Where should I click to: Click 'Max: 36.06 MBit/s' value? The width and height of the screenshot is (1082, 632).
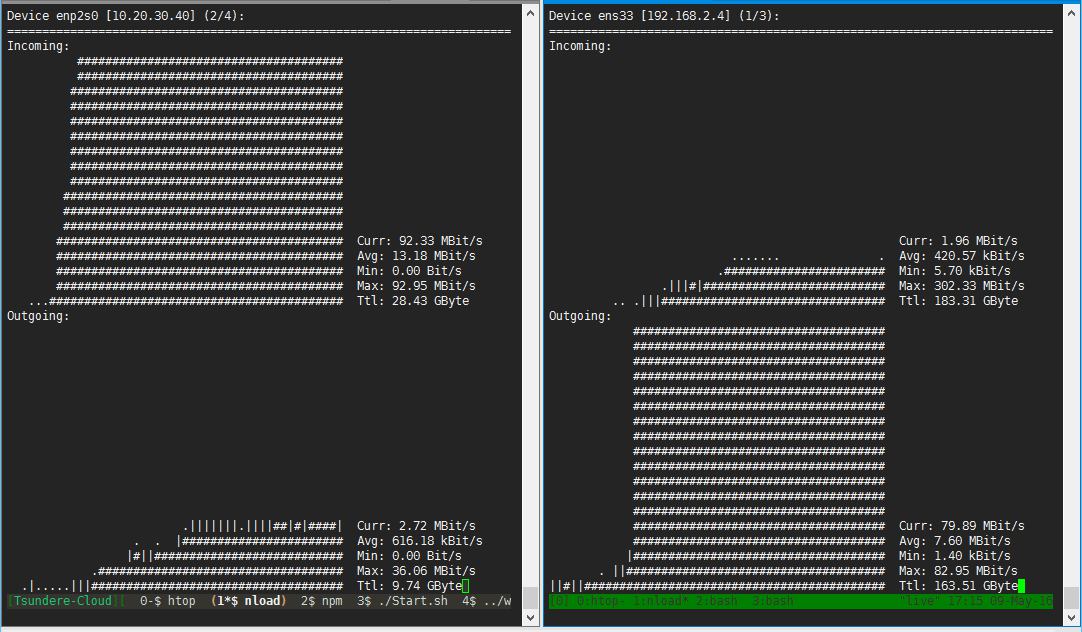pyautogui.click(x=416, y=571)
